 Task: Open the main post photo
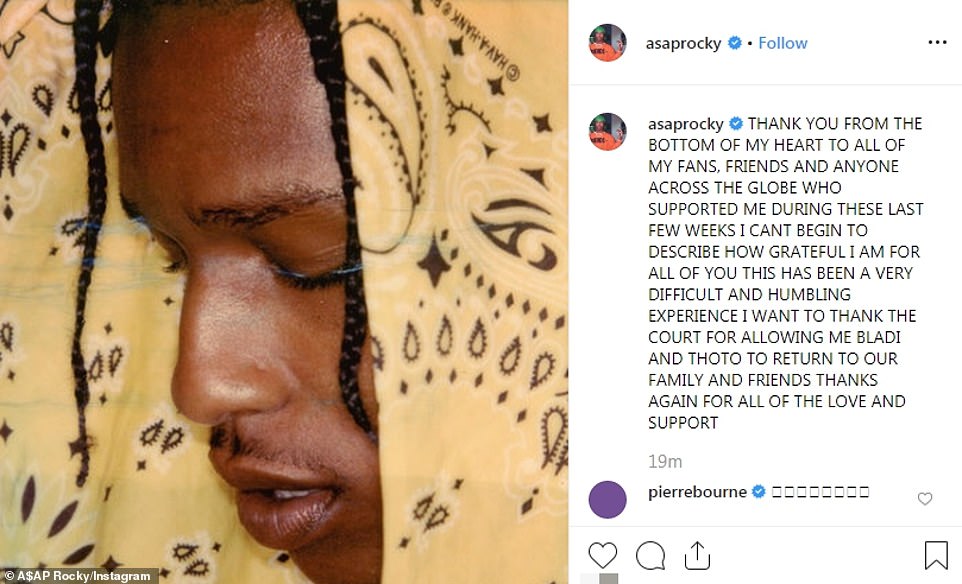tap(284, 292)
